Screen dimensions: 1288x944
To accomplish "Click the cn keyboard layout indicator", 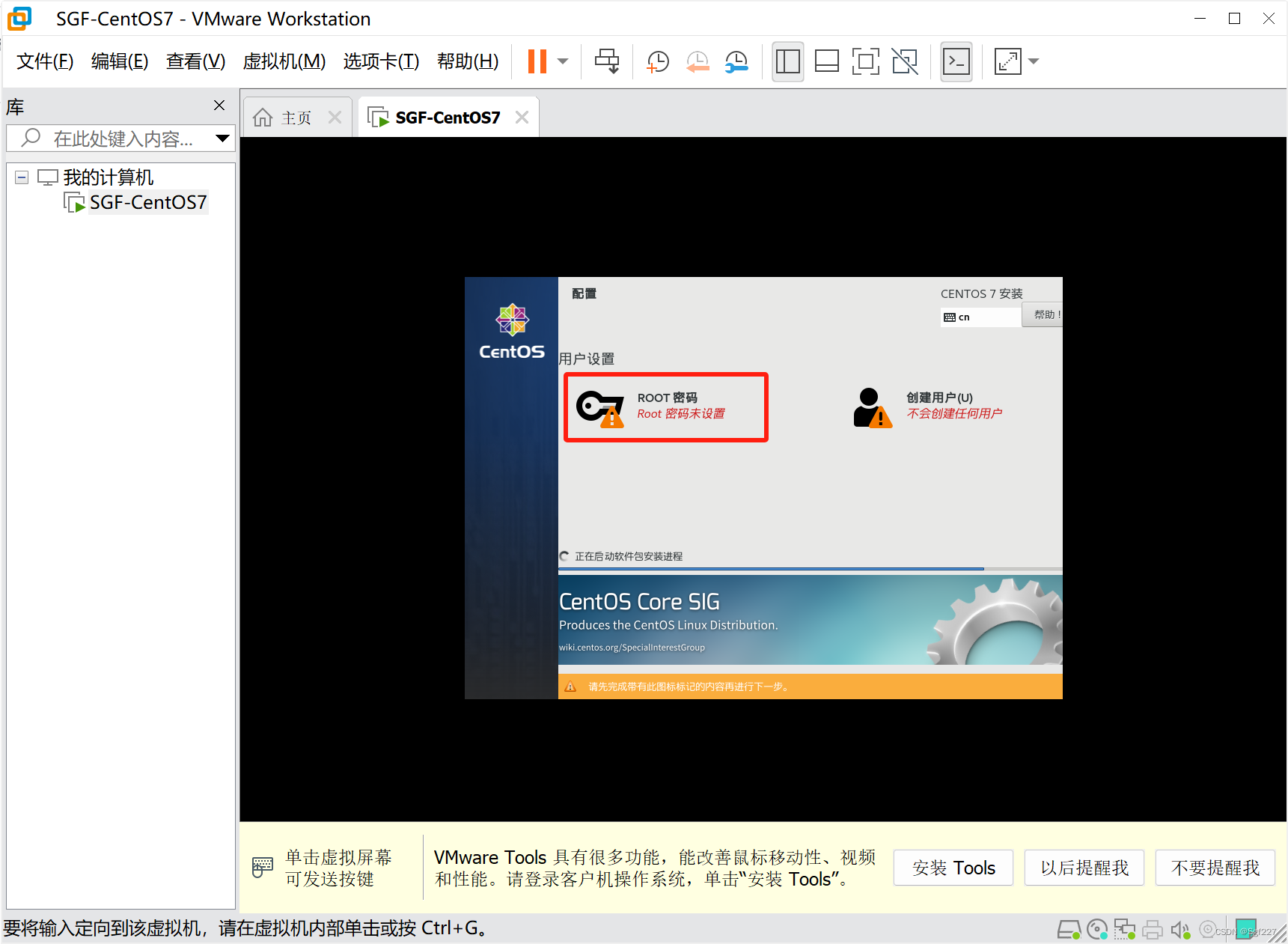I will [981, 317].
